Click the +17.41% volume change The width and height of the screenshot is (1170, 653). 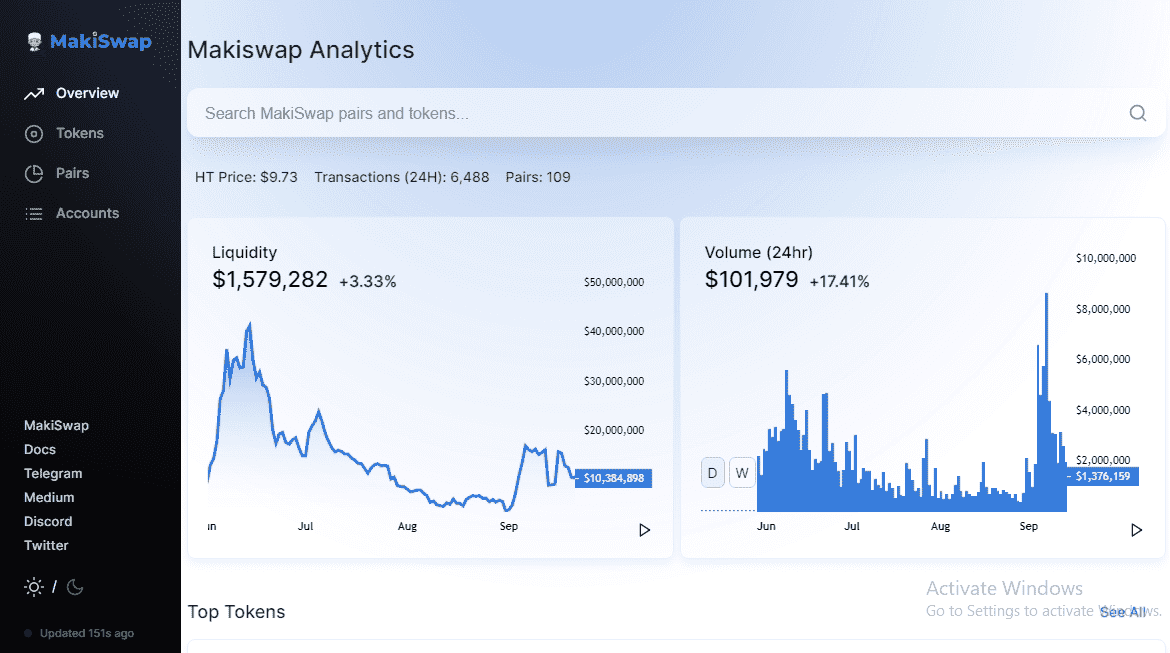(x=839, y=281)
